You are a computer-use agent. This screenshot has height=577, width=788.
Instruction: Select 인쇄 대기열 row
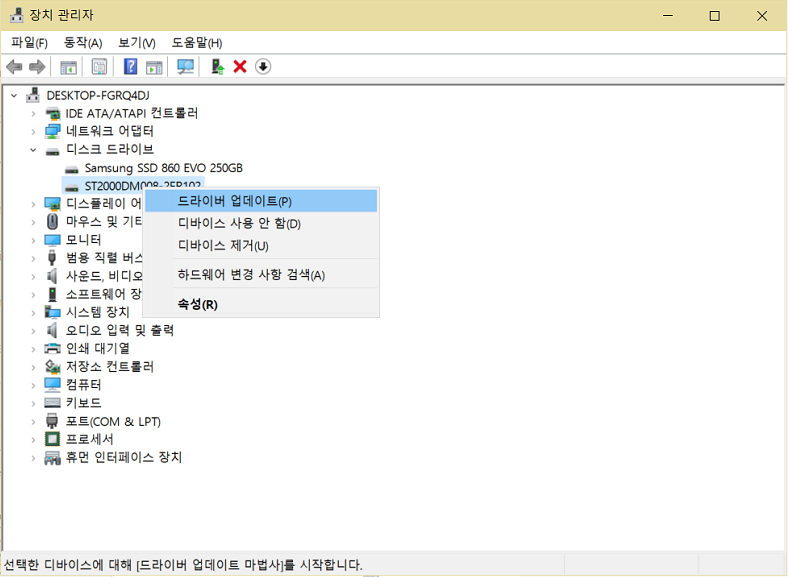click(x=98, y=348)
